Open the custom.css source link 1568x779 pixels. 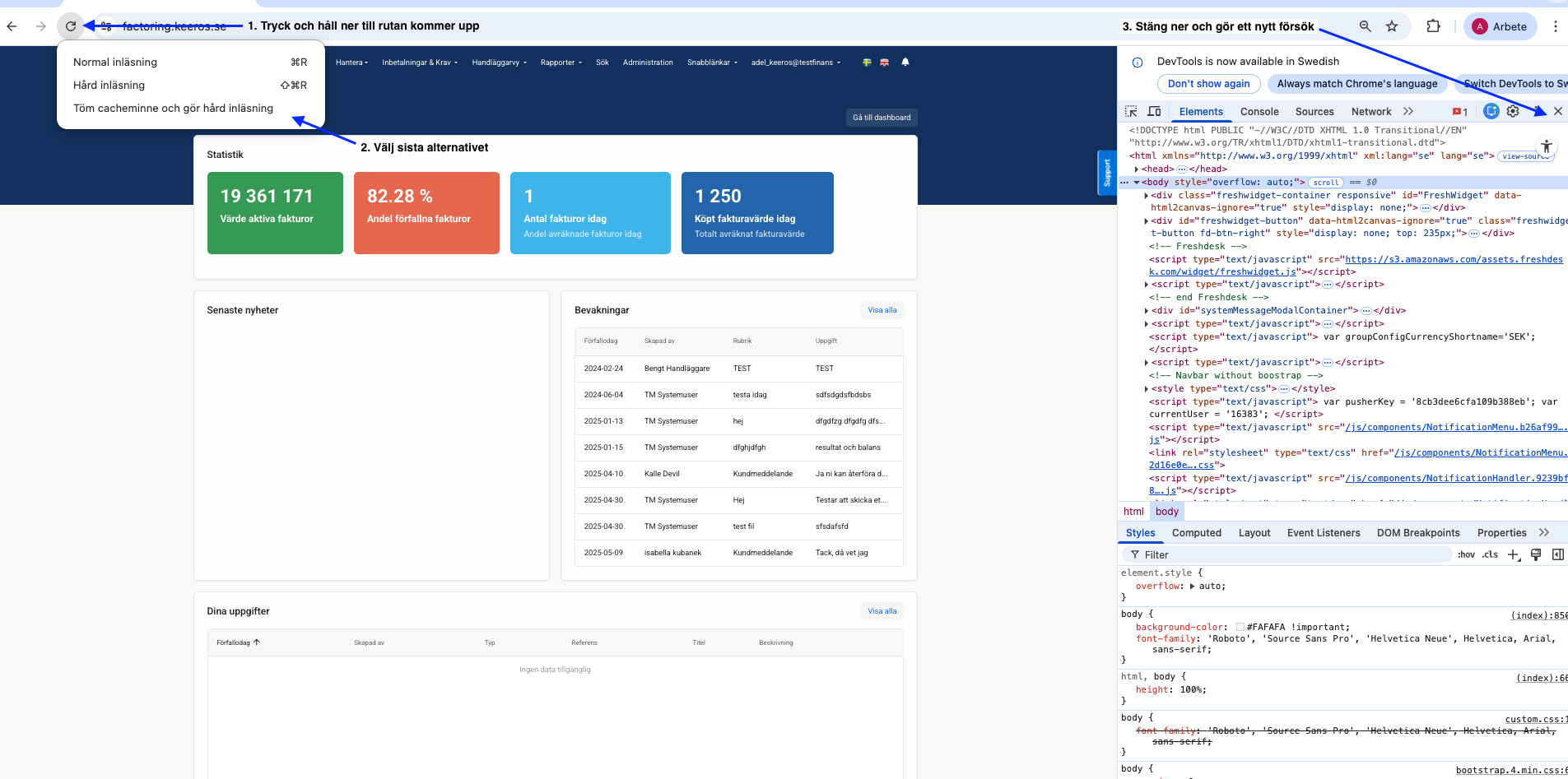point(1536,719)
